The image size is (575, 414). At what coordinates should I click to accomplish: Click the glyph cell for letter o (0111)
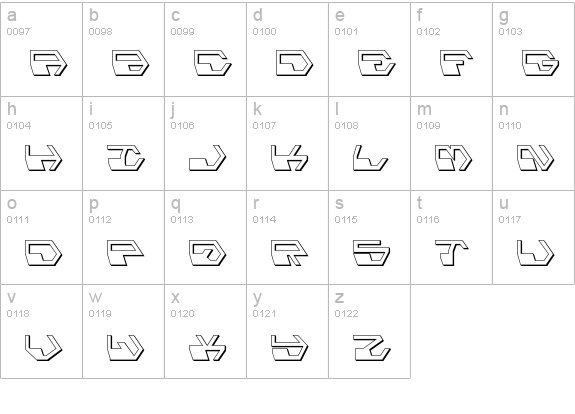tap(41, 237)
